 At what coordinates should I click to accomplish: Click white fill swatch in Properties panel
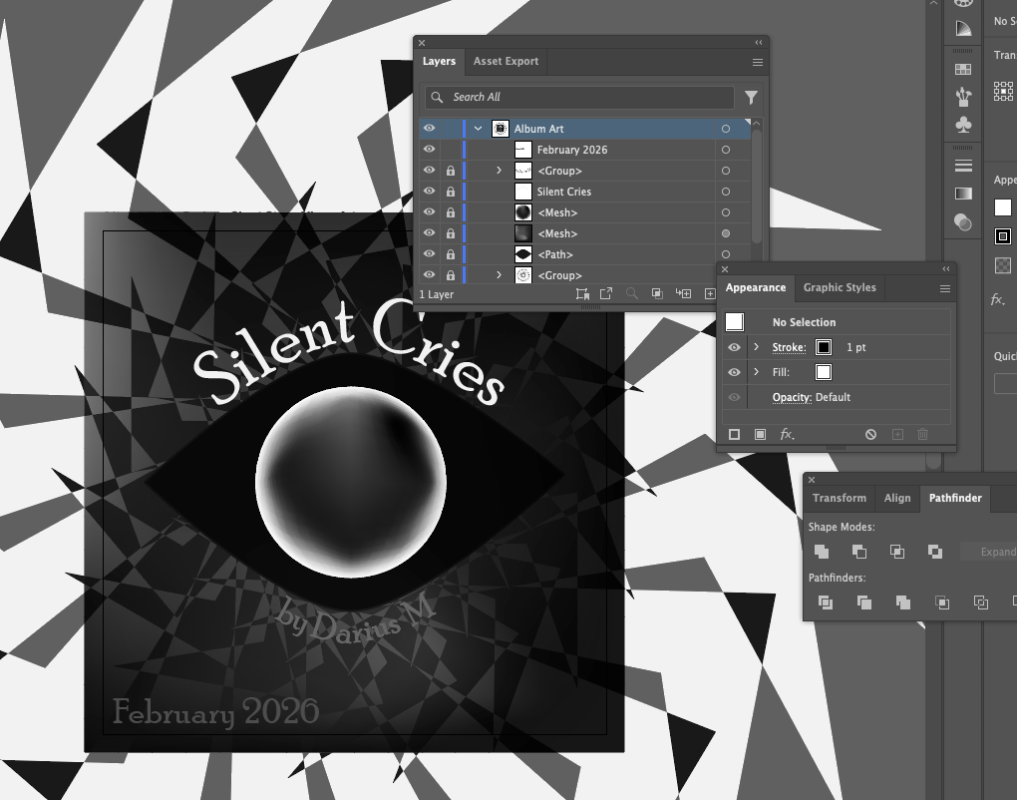point(1003,208)
